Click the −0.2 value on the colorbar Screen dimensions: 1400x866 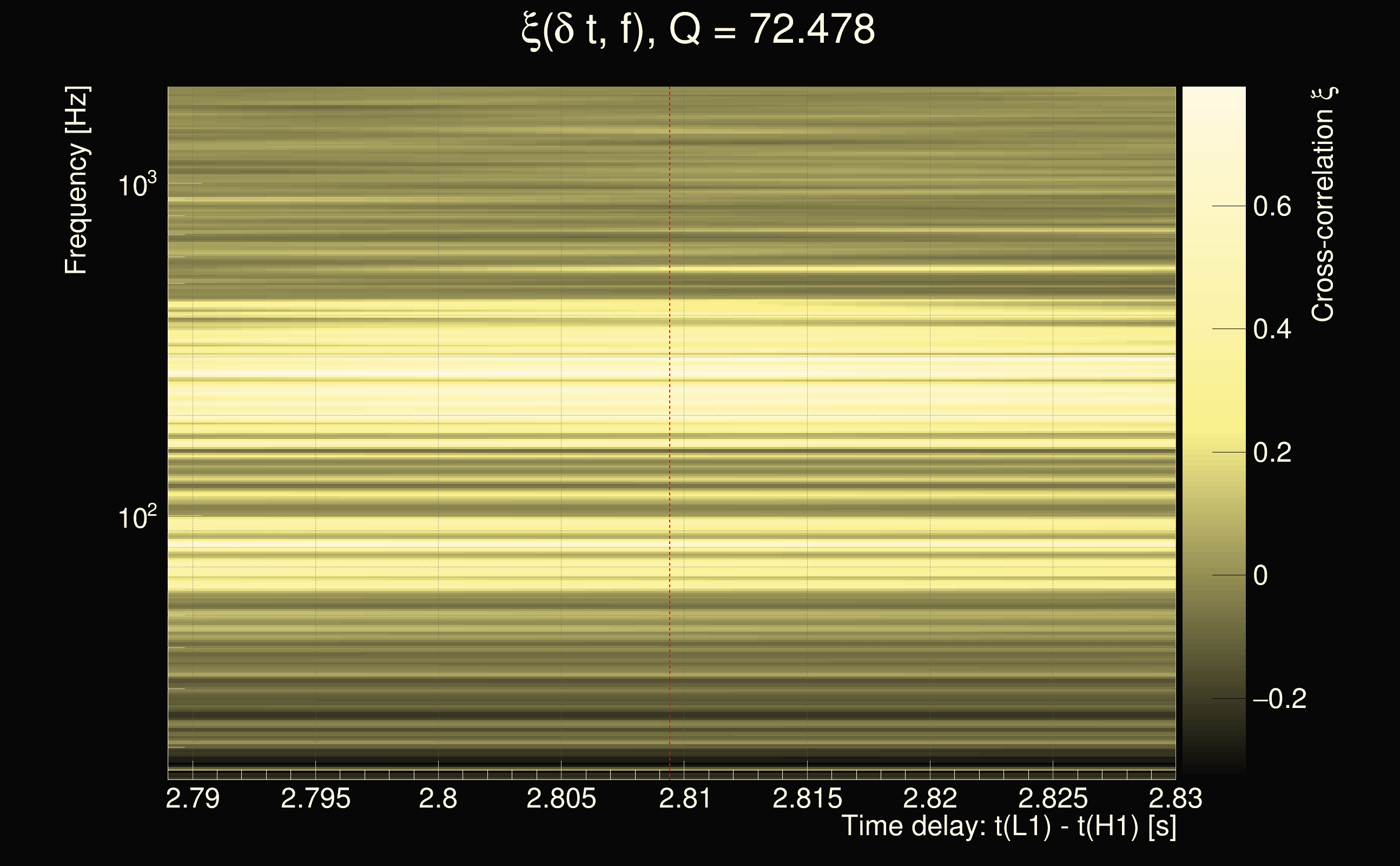[x=1279, y=699]
